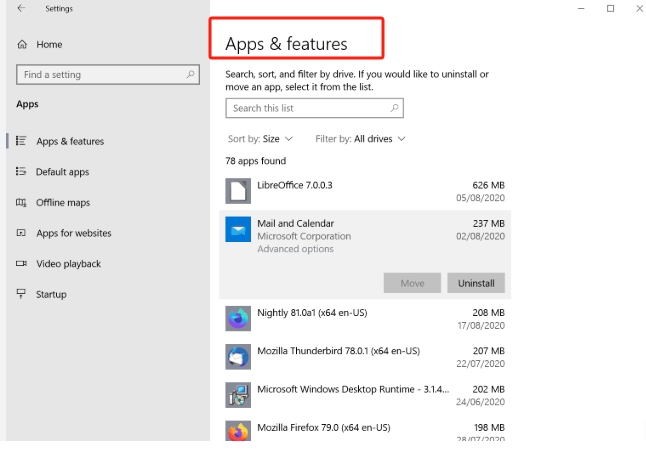Minimize the Settings window
Viewport: 646px width, 453px height.
tap(581, 8)
